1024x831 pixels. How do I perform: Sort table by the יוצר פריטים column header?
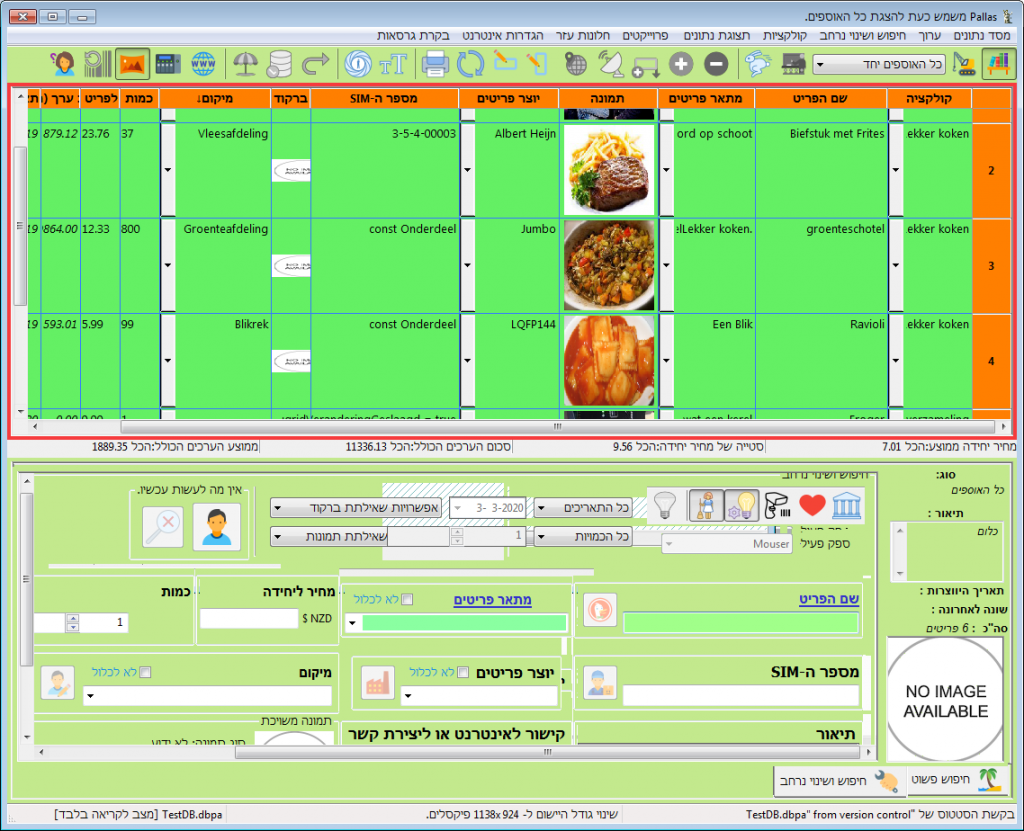pos(509,99)
